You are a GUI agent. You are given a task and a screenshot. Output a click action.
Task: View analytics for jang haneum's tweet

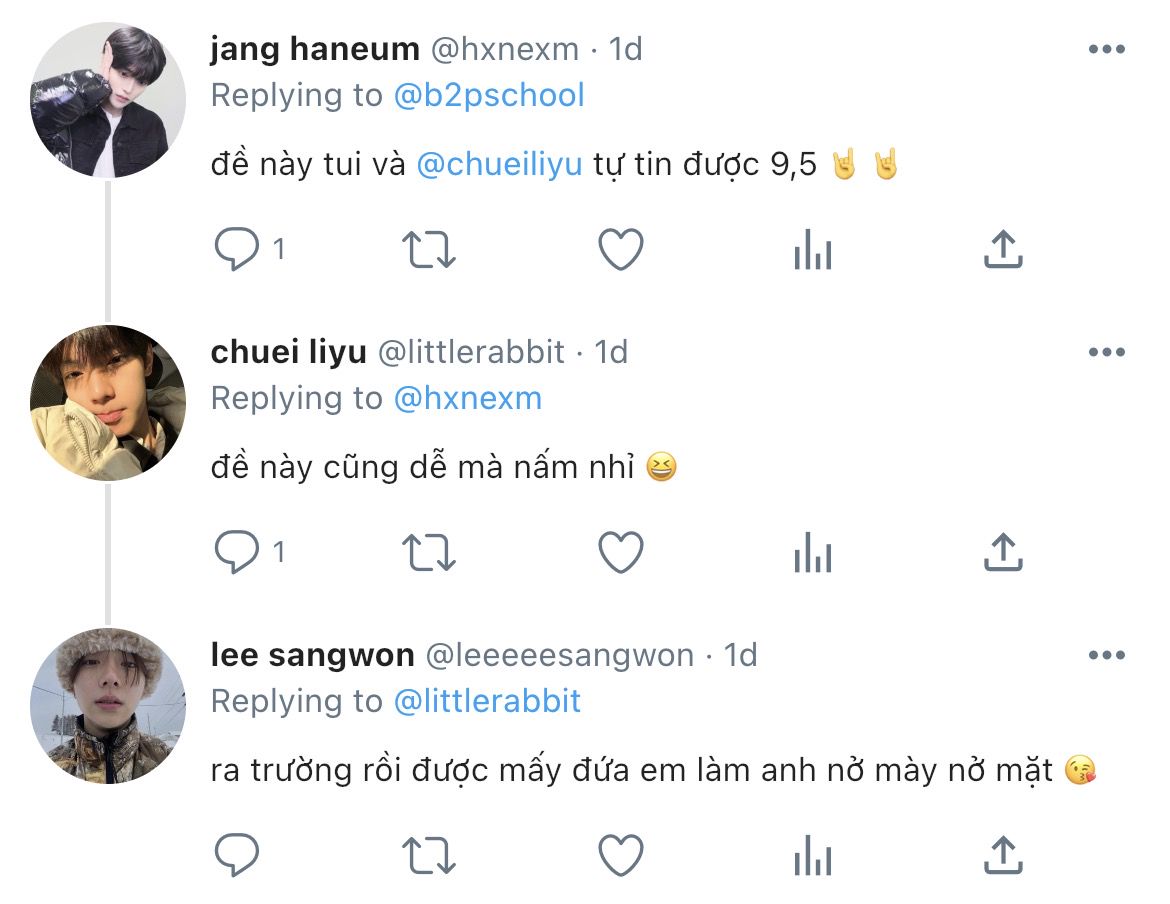click(x=812, y=250)
